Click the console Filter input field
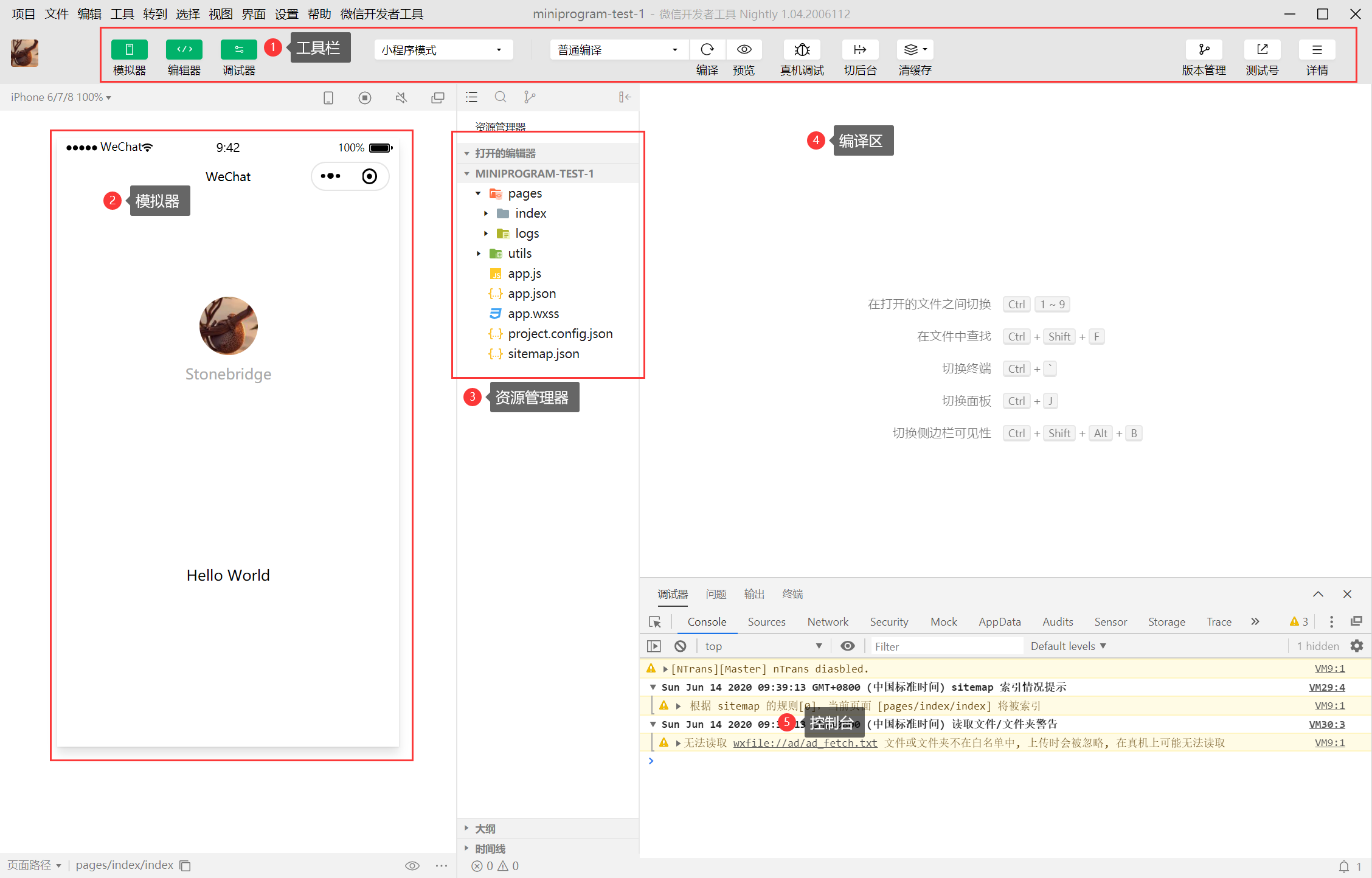 pyautogui.click(x=947, y=646)
